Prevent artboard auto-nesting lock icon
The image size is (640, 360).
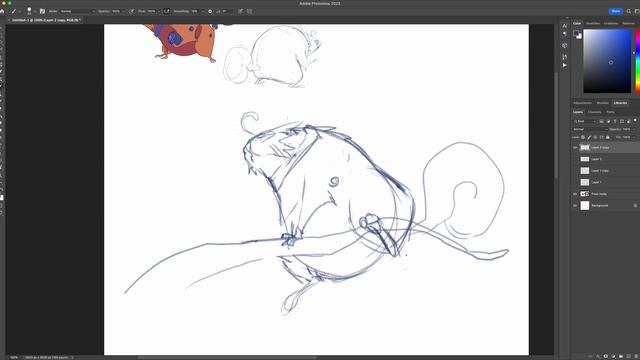pyautogui.click(x=601, y=137)
